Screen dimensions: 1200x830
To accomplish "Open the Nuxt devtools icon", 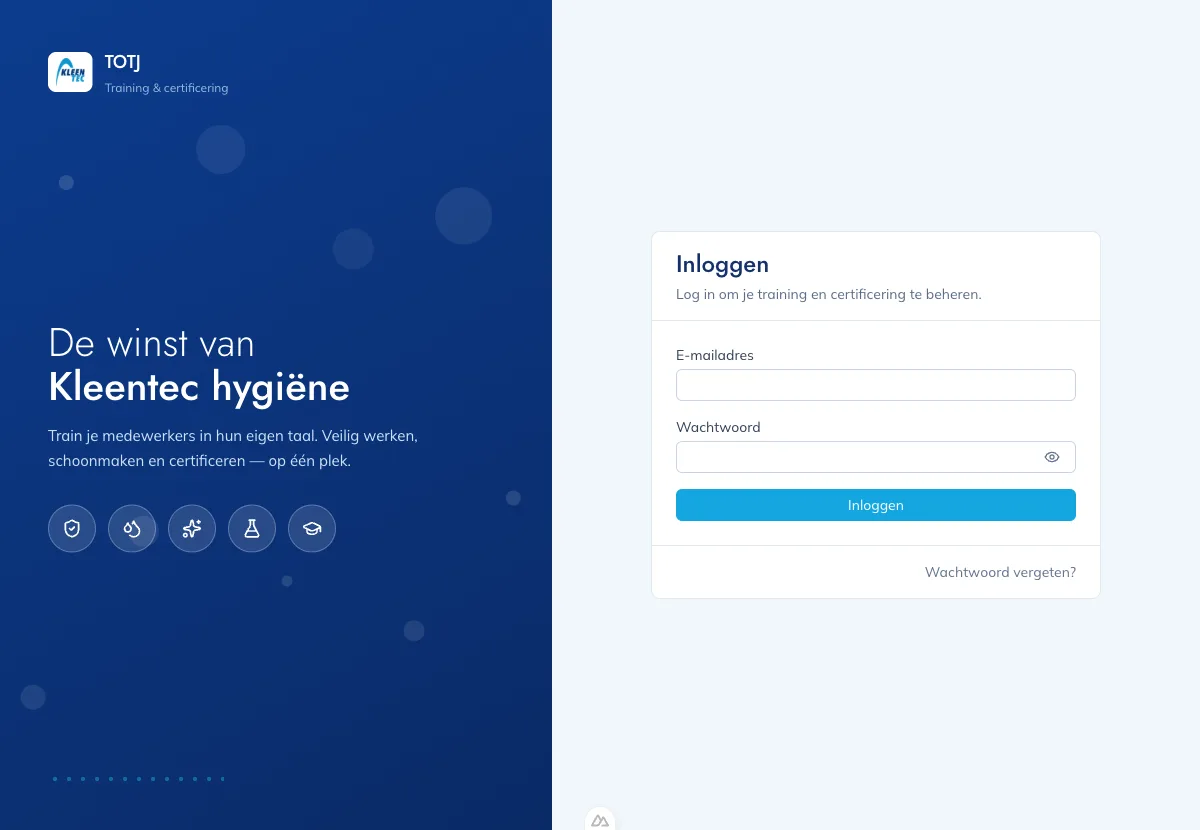I will coord(600,820).
